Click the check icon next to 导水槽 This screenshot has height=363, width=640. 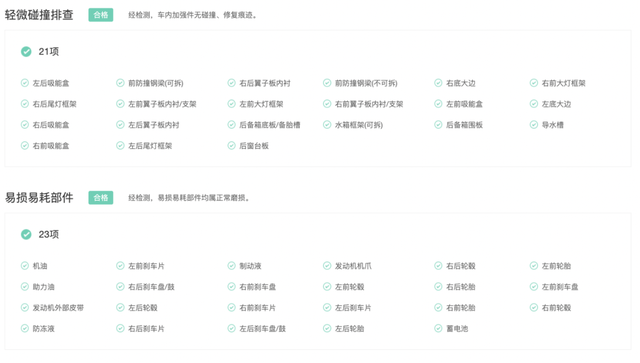pos(534,125)
